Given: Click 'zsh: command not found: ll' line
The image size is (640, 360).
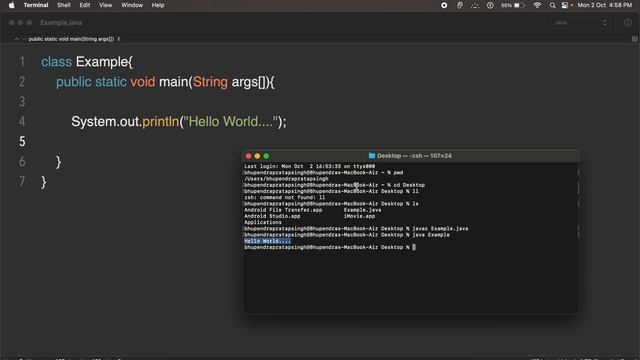Looking at the screenshot, I should 284,198.
